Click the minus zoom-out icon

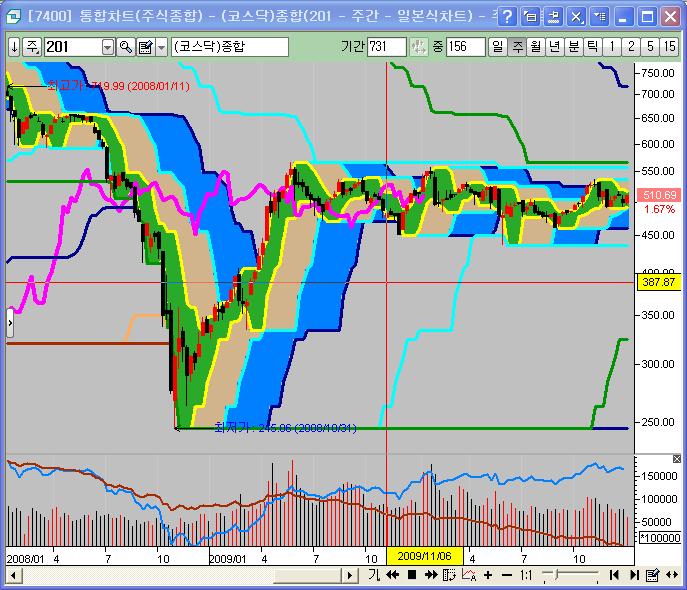pyautogui.click(x=507, y=575)
